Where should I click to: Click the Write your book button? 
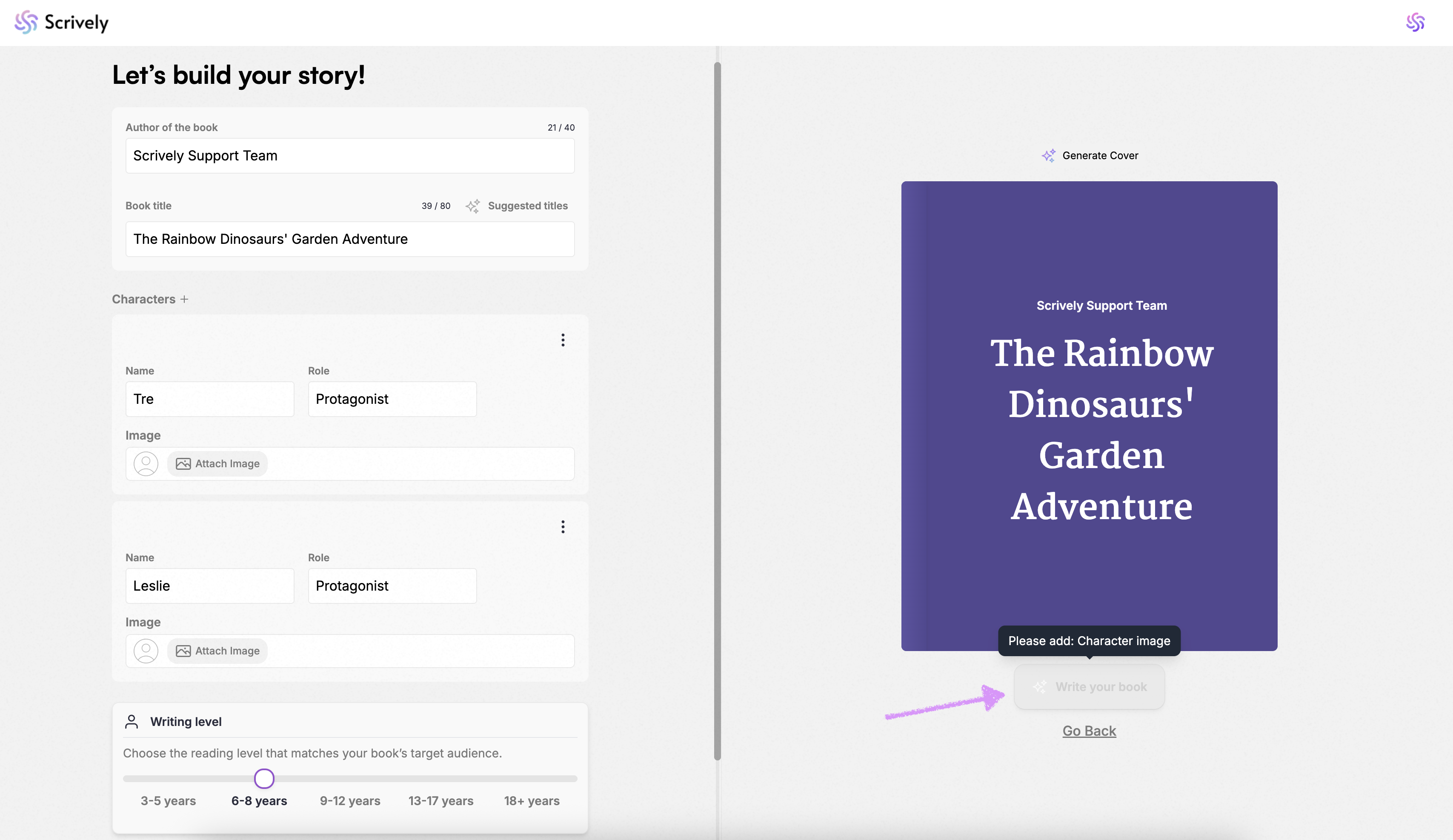point(1089,687)
